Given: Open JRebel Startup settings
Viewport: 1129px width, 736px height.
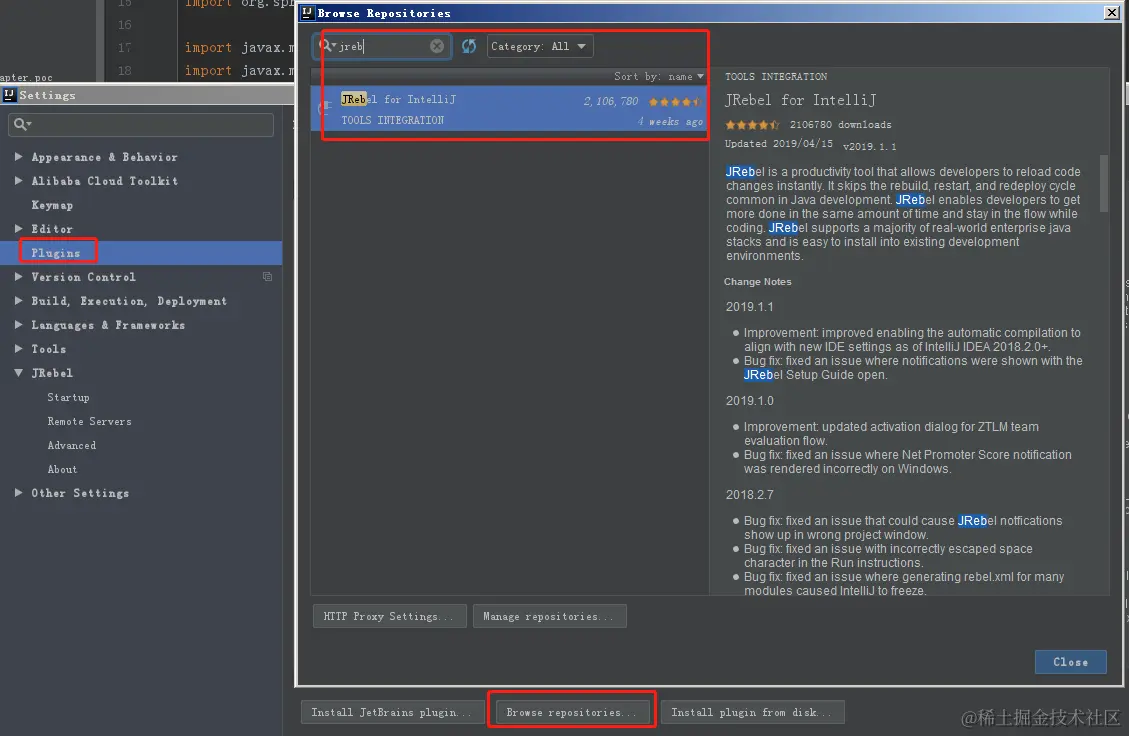Looking at the screenshot, I should tap(68, 398).
